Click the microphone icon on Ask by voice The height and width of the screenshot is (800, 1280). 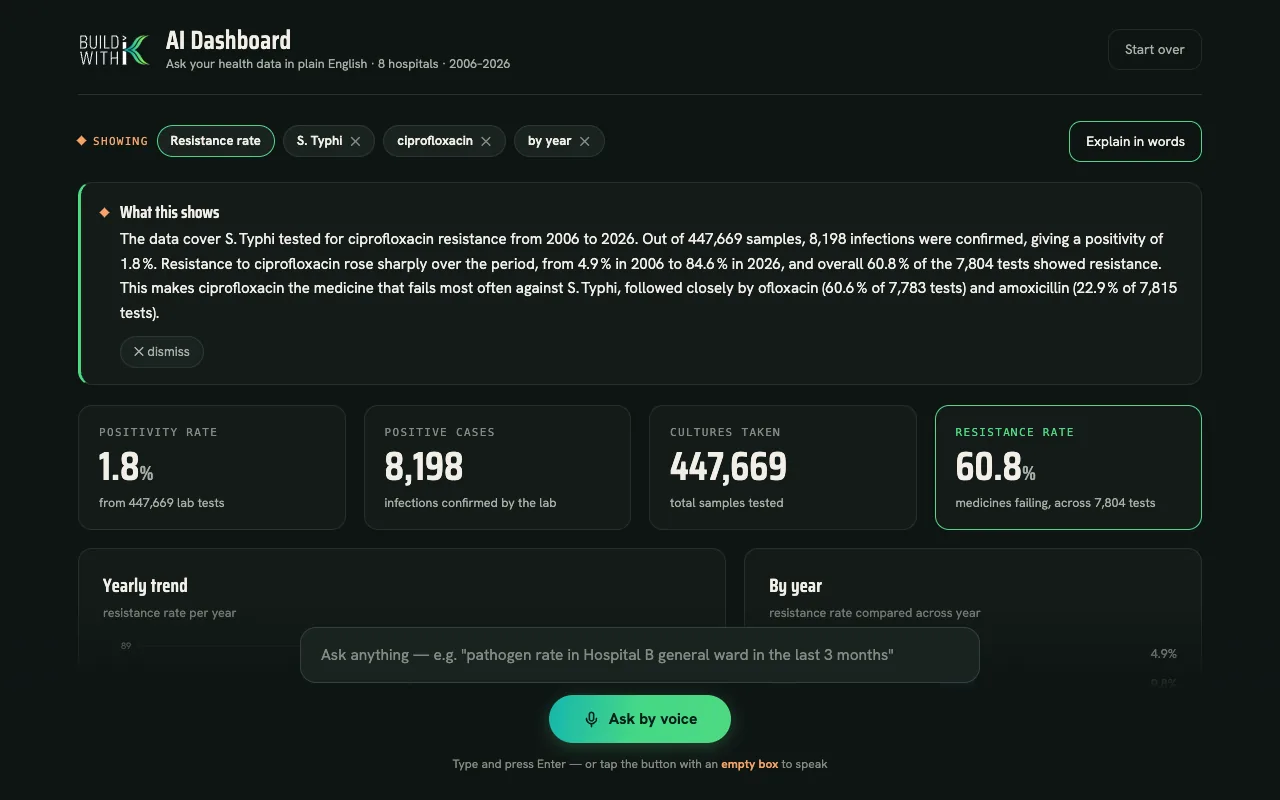(x=591, y=719)
